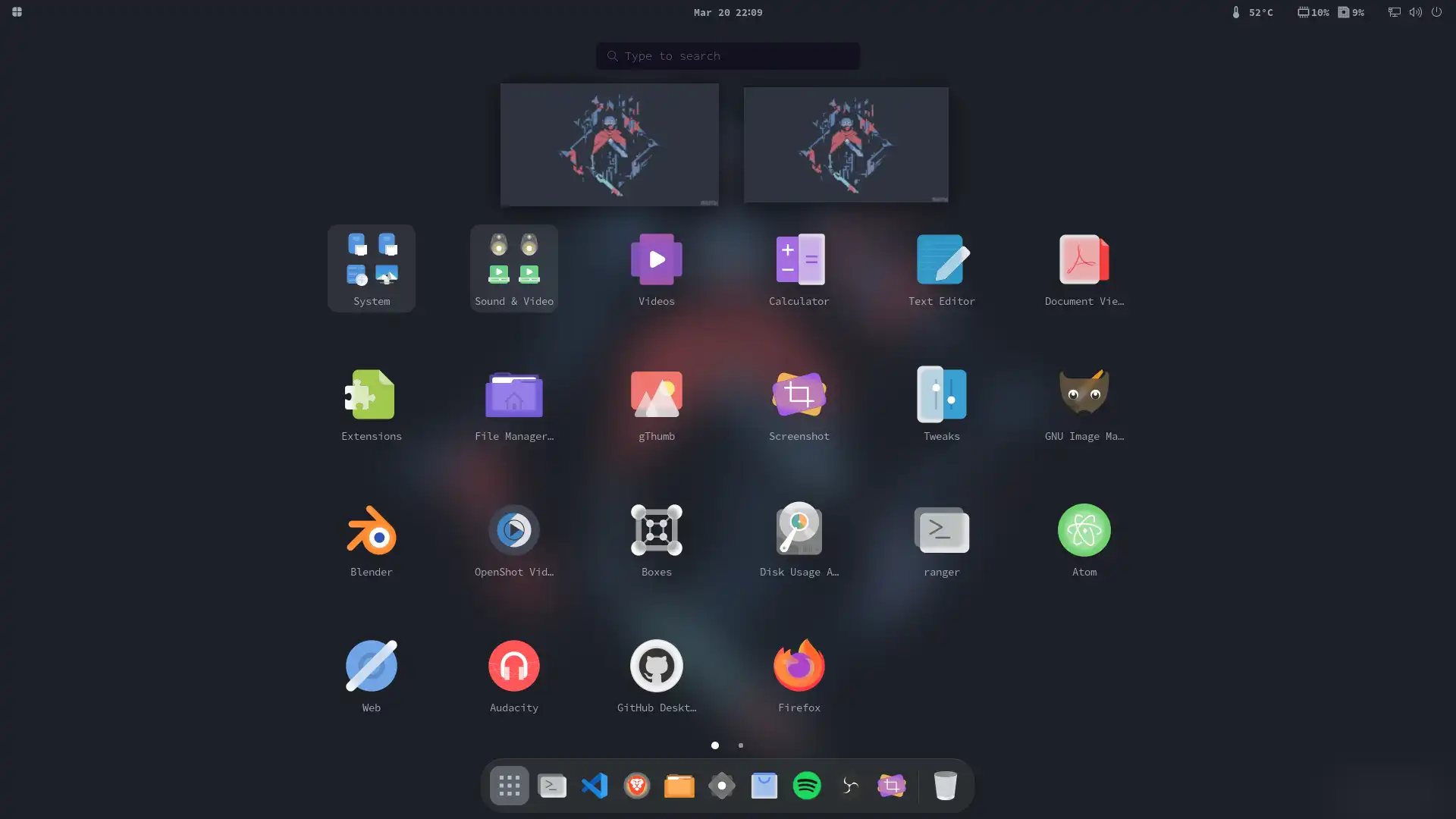The height and width of the screenshot is (819, 1456).
Task: Open terminal emulator in taskbar
Action: point(552,785)
